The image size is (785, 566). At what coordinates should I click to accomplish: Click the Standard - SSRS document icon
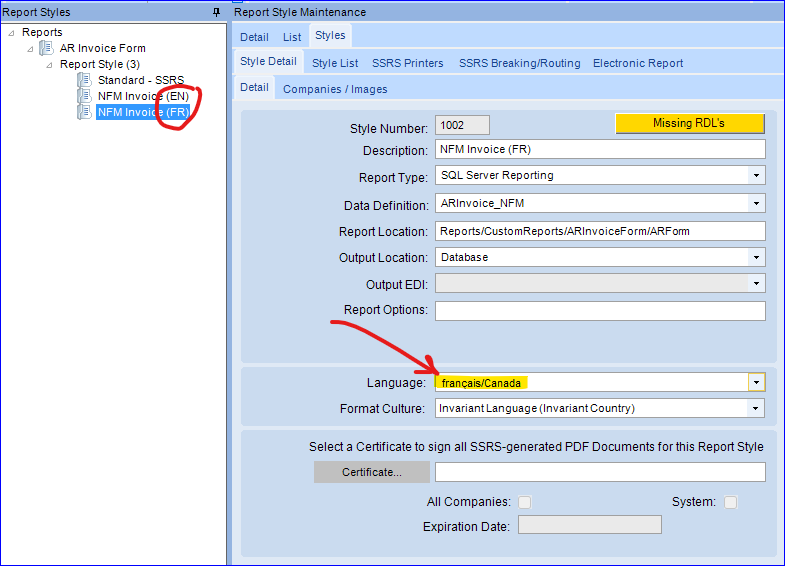[84, 80]
